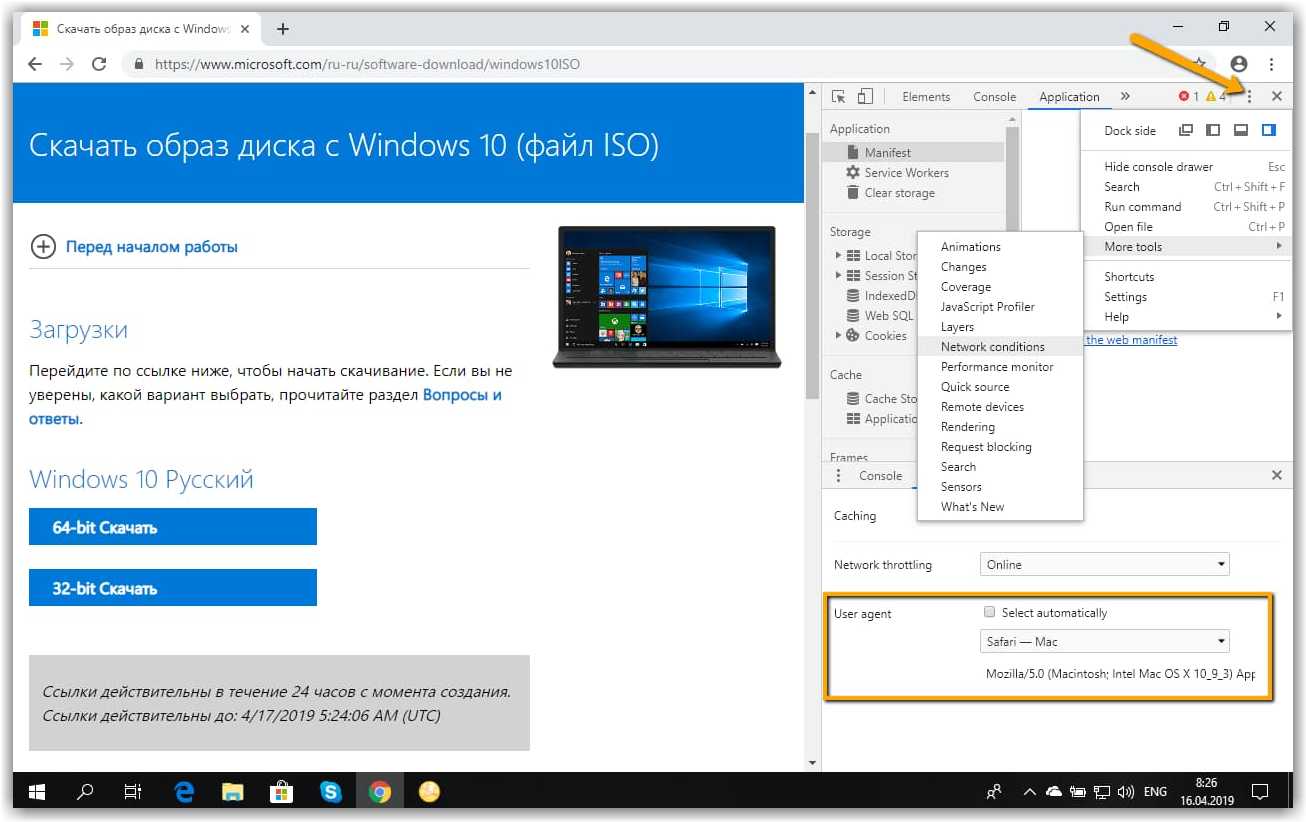Click the 32-bit Скачать button
The width and height of the screenshot is (1306, 822).
[173, 588]
